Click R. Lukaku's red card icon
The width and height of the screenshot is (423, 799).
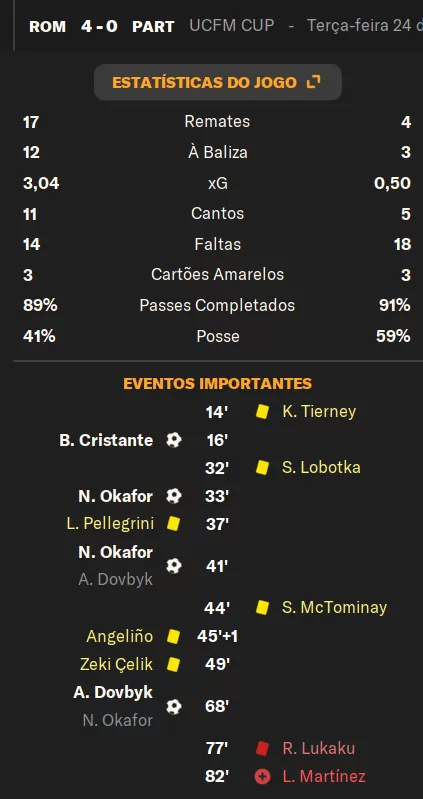(x=262, y=748)
